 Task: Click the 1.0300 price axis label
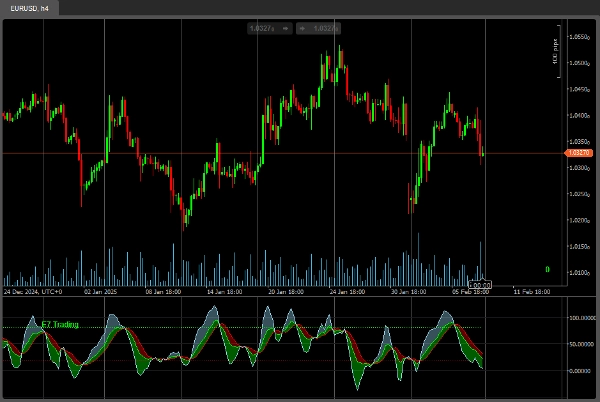tap(579, 168)
